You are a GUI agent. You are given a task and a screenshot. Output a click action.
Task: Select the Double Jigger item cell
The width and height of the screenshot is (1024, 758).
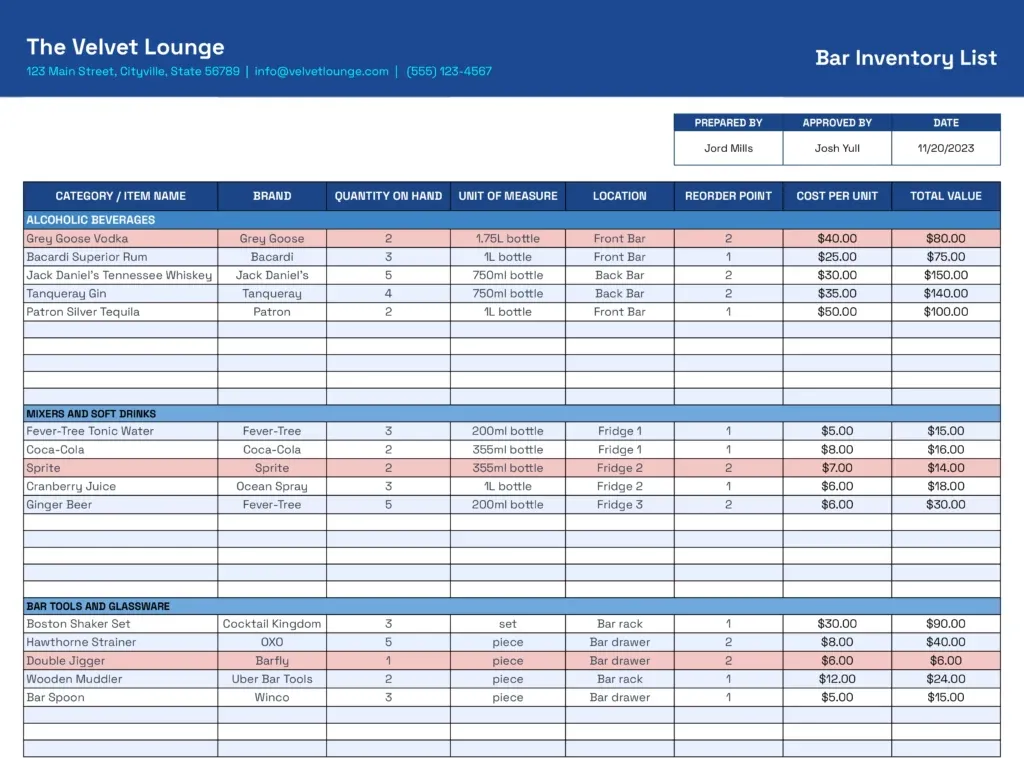tap(121, 661)
